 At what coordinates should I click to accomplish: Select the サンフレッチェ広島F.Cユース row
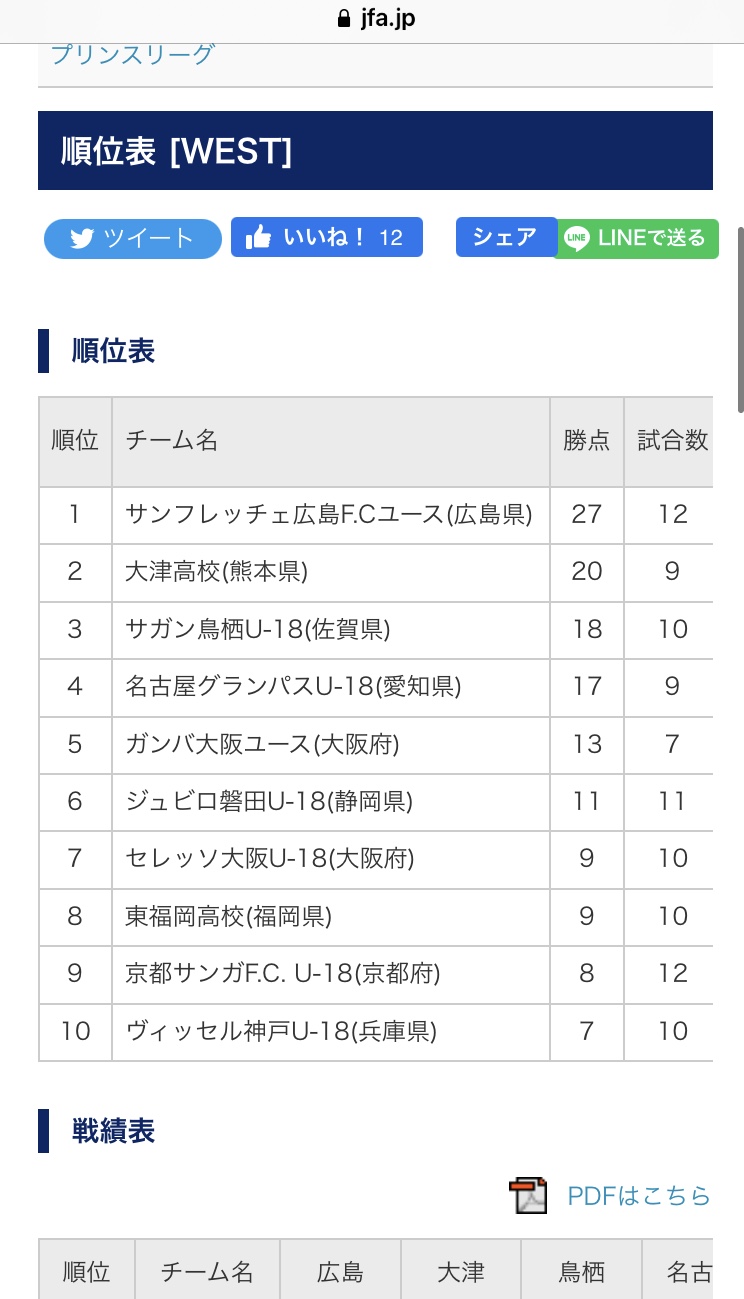(328, 514)
